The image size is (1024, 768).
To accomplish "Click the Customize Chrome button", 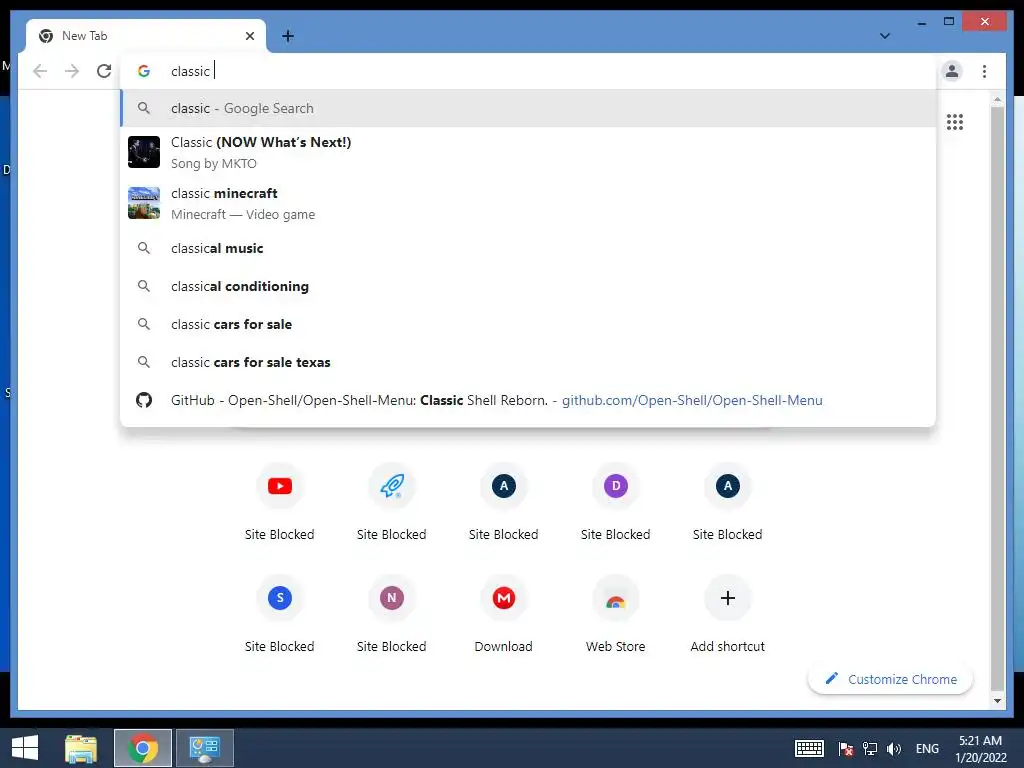I will (x=890, y=679).
